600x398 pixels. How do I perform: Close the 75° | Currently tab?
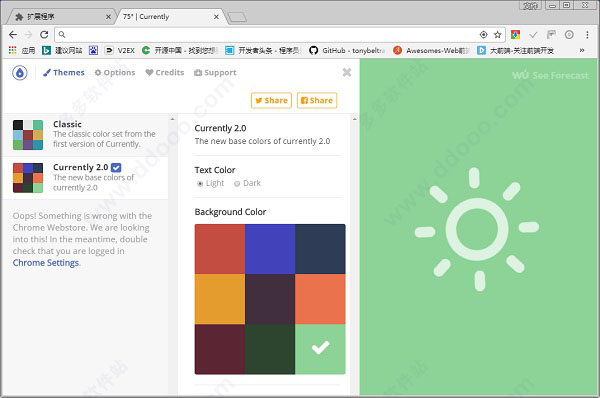coord(216,16)
